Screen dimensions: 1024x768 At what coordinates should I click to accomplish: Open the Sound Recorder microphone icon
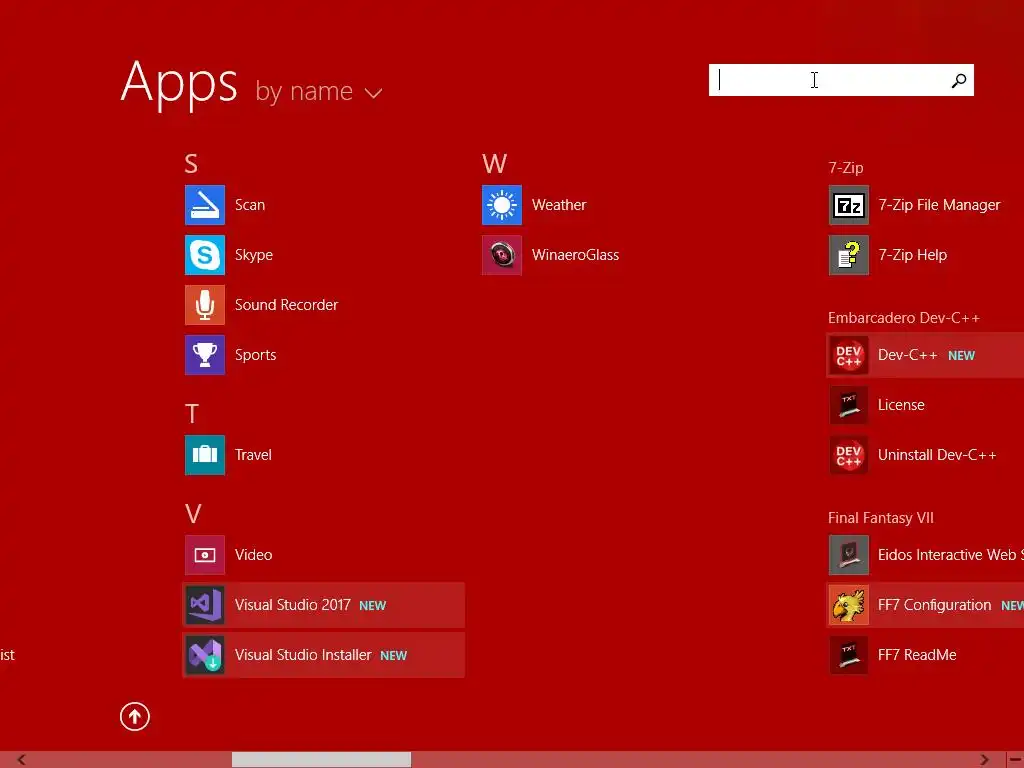click(x=204, y=305)
